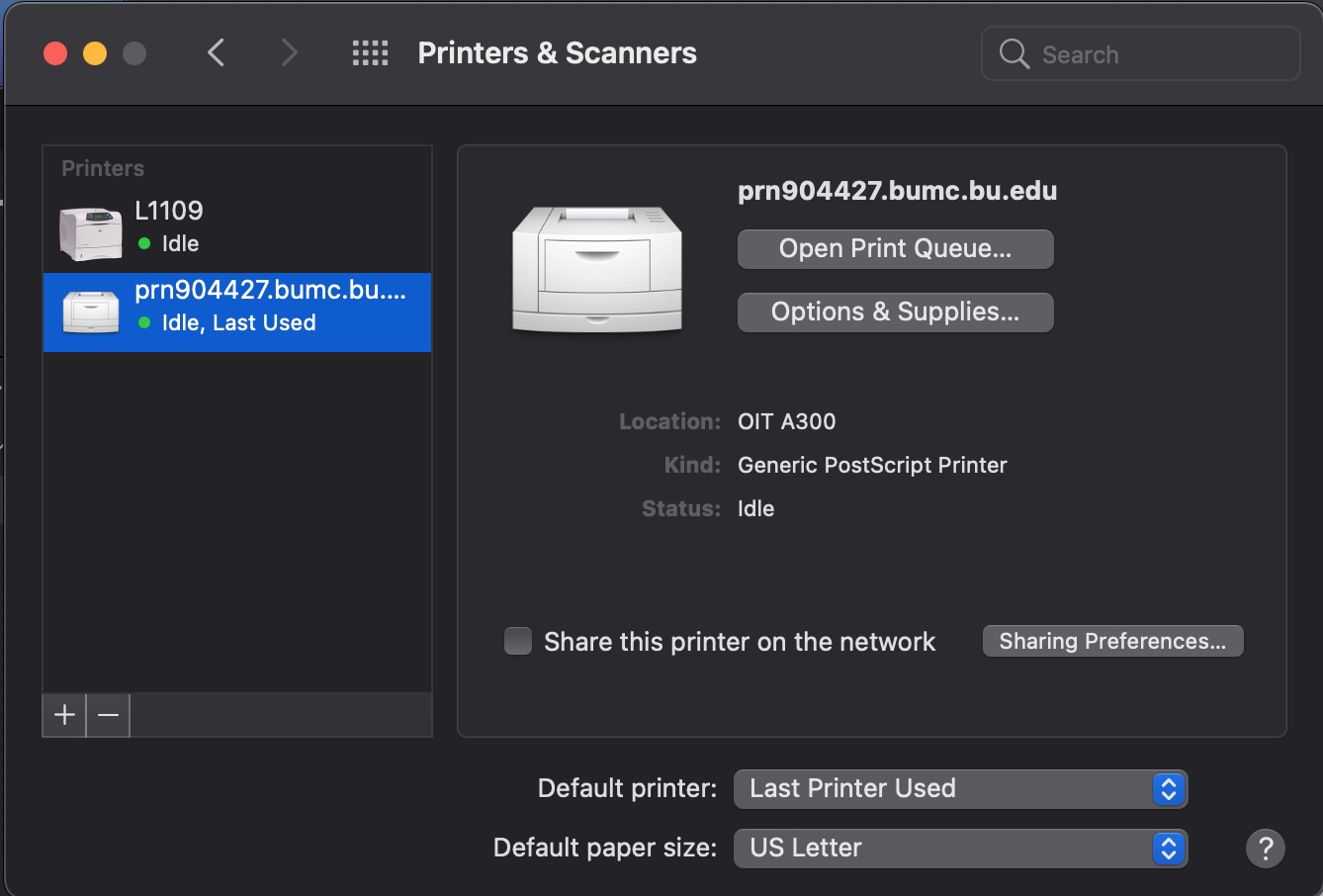
Task: Open the Default printer dropdown
Action: pyautogui.click(x=960, y=789)
